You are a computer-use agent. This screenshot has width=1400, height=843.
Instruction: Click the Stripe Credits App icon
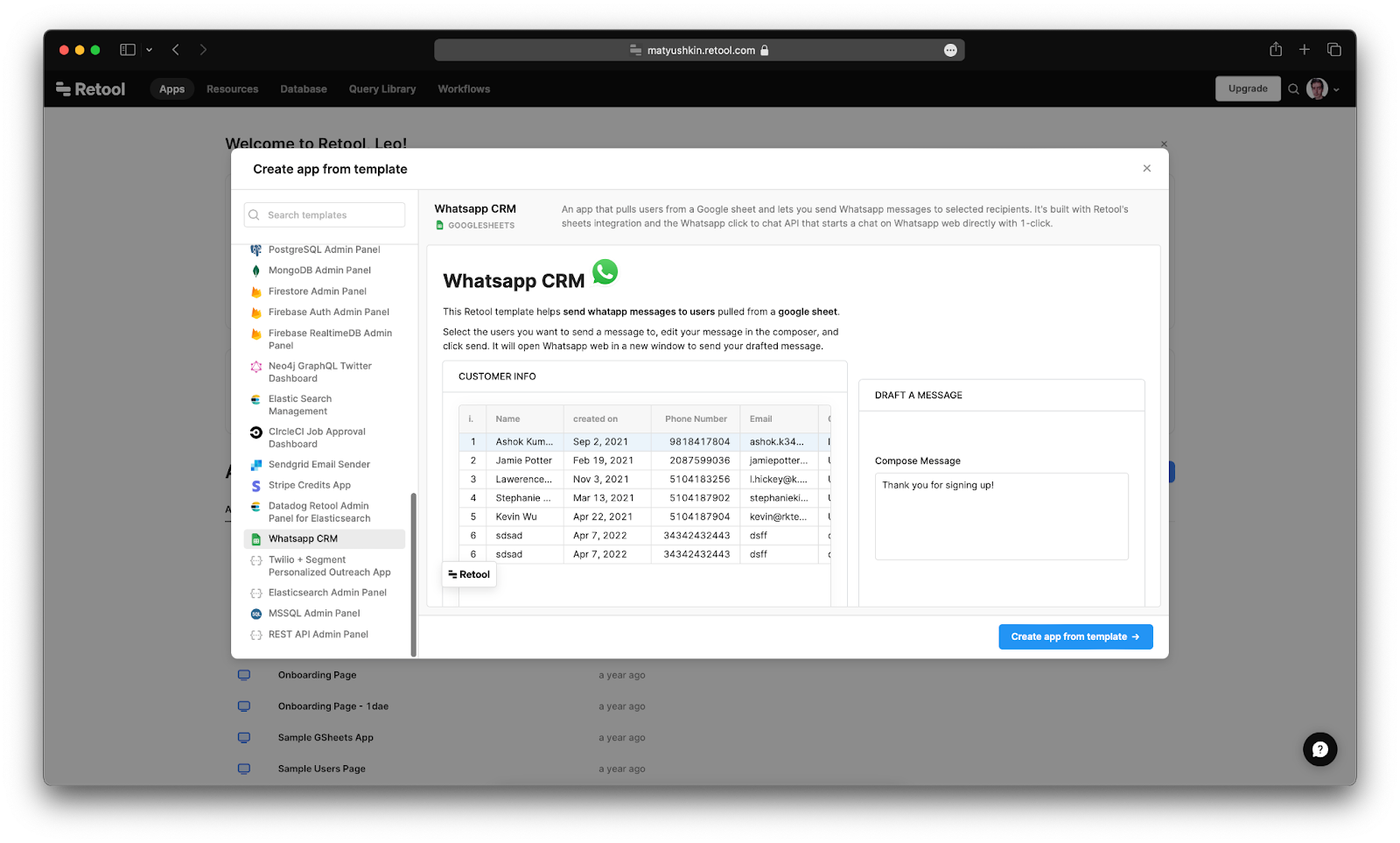[x=255, y=486]
